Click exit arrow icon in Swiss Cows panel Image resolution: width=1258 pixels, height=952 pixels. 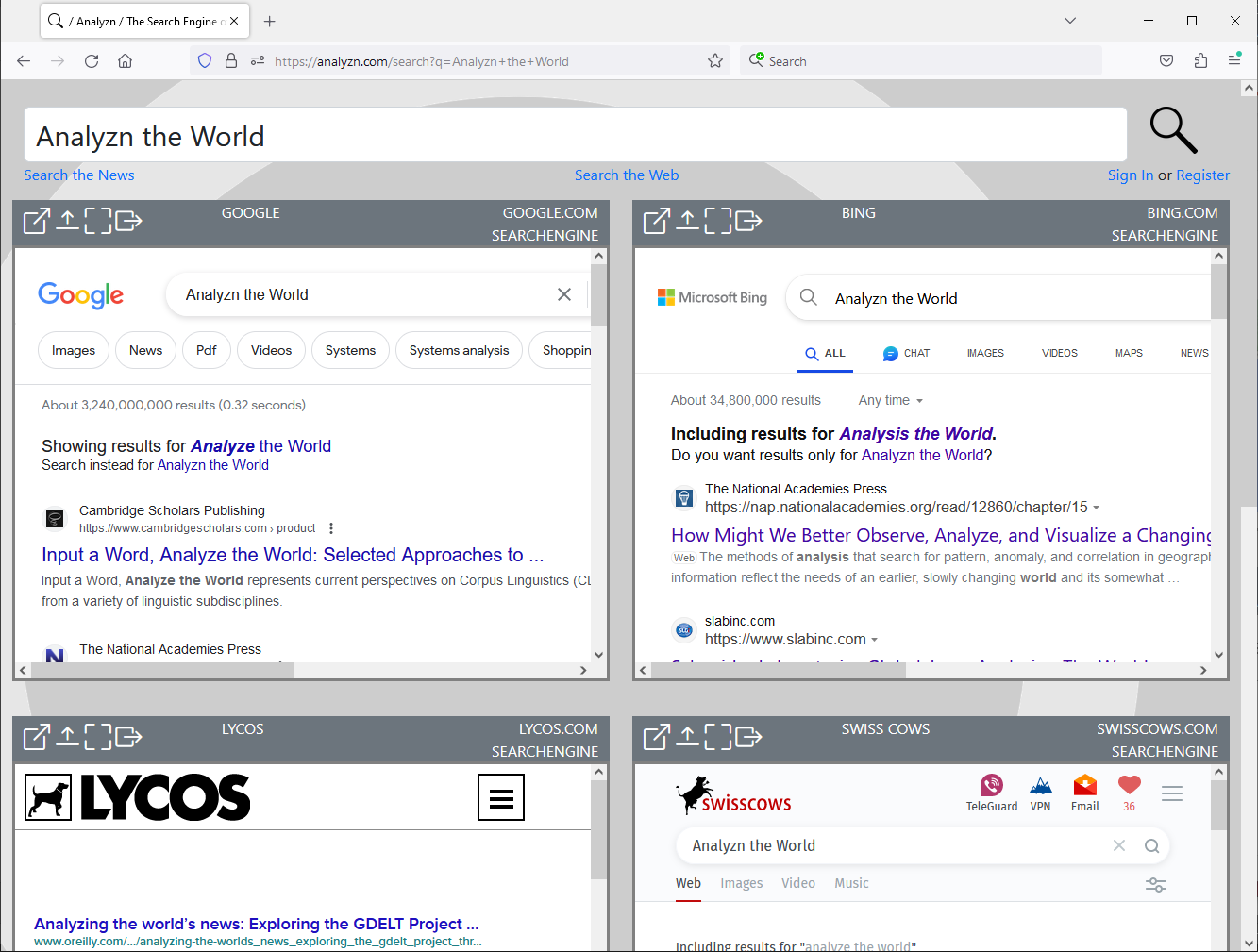[x=748, y=737]
